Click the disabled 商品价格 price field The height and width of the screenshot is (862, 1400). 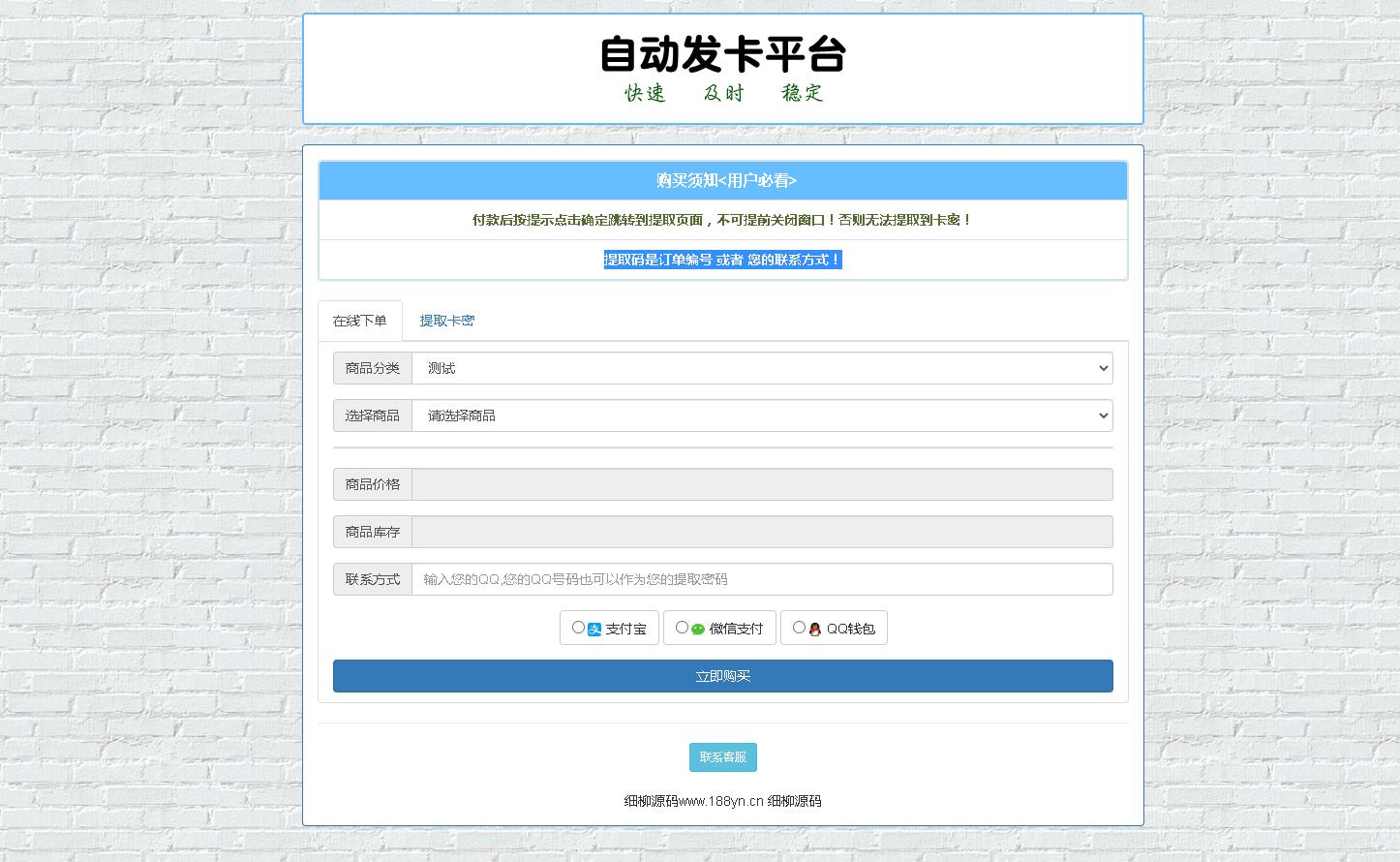[x=761, y=483]
